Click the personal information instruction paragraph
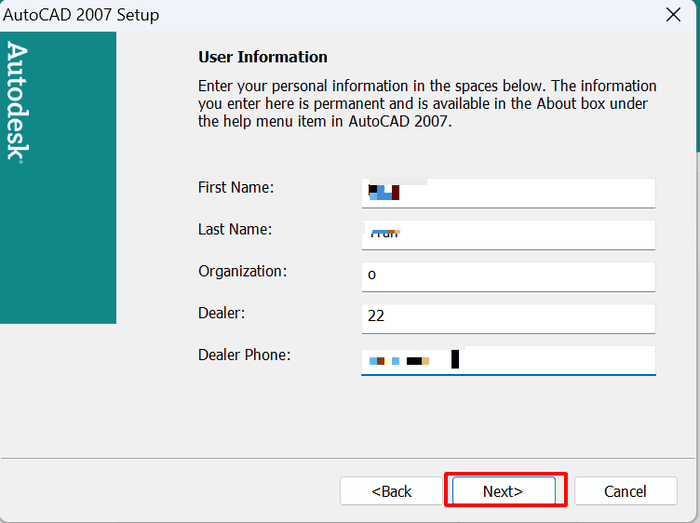Viewport: 700px width, 523px height. [x=427, y=104]
